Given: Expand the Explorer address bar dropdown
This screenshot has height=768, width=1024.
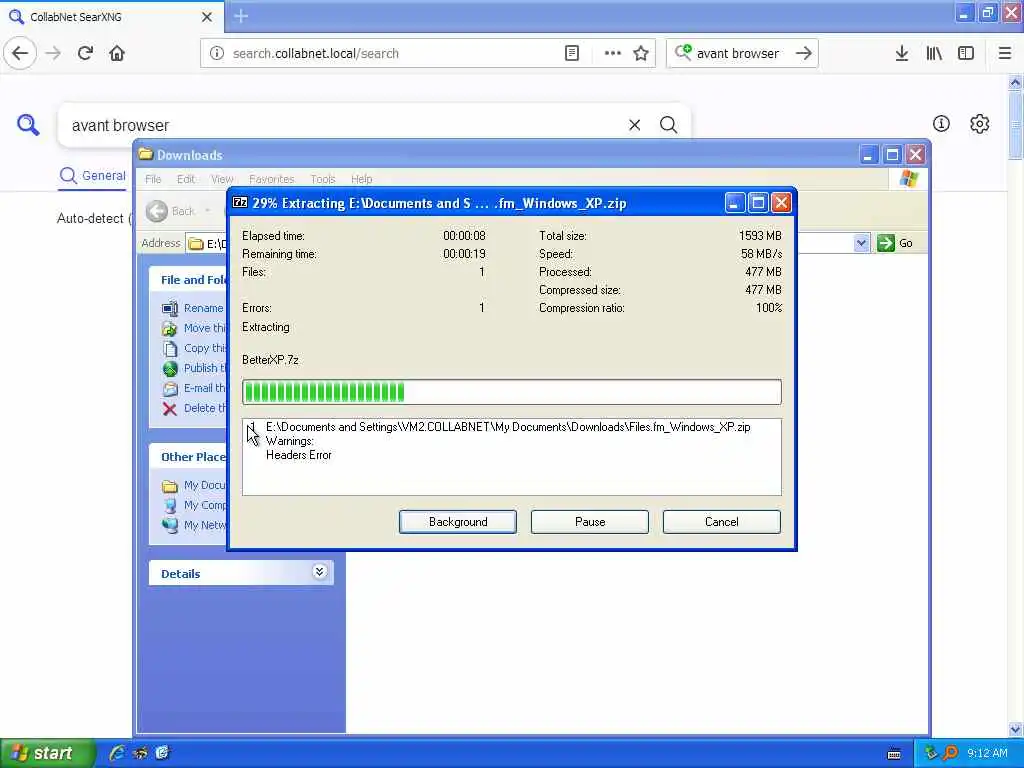Looking at the screenshot, I should (x=861, y=243).
